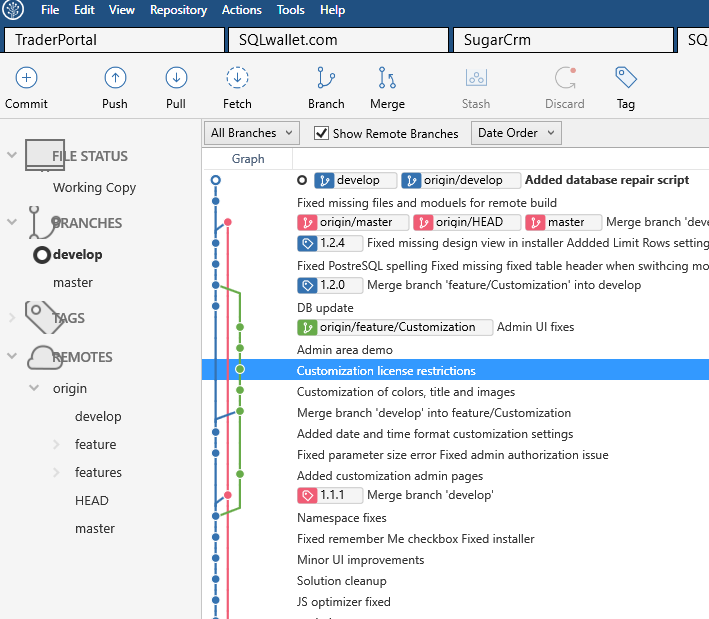Click current-branch circle icon beside sidebar develop

pyautogui.click(x=42, y=255)
